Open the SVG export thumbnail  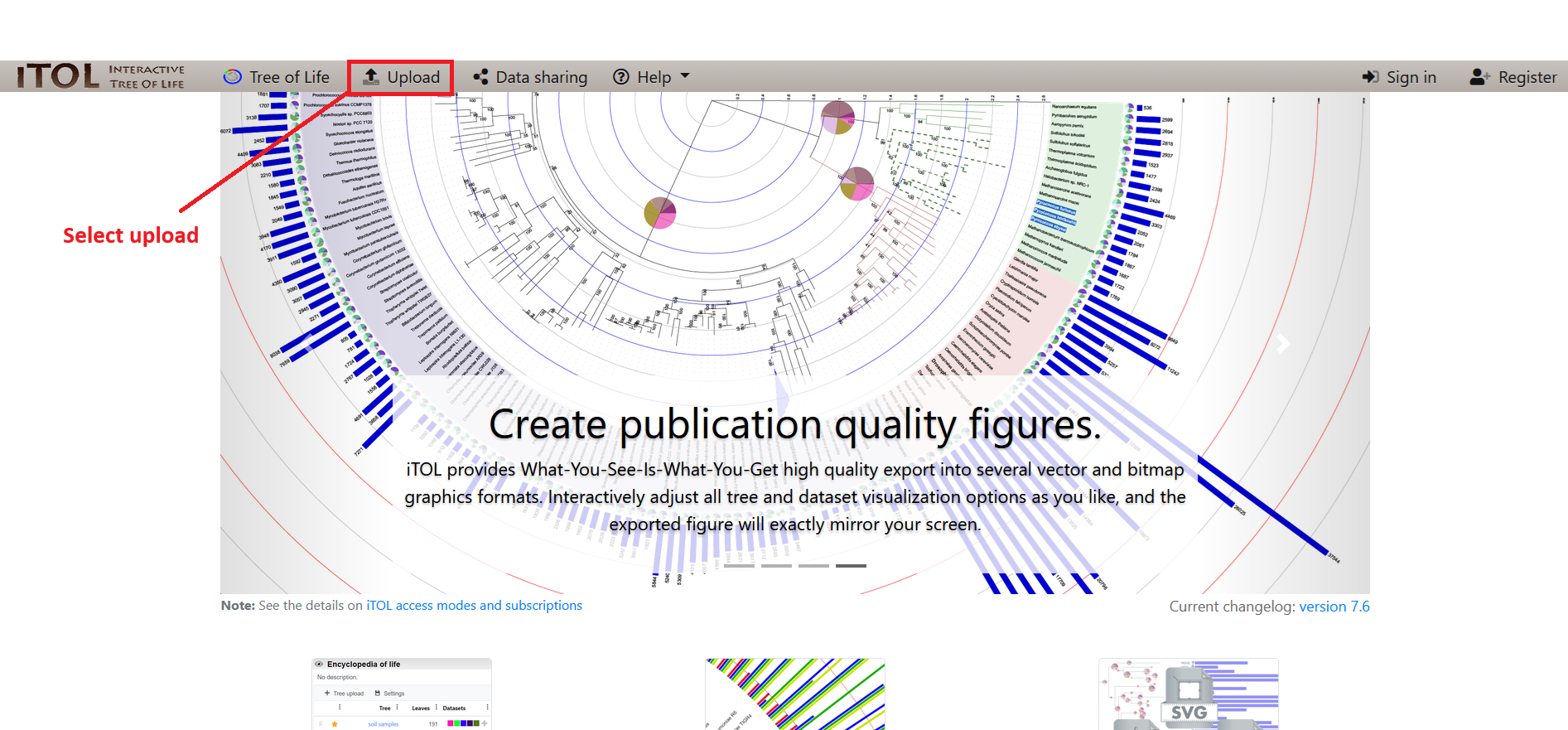click(x=1189, y=694)
